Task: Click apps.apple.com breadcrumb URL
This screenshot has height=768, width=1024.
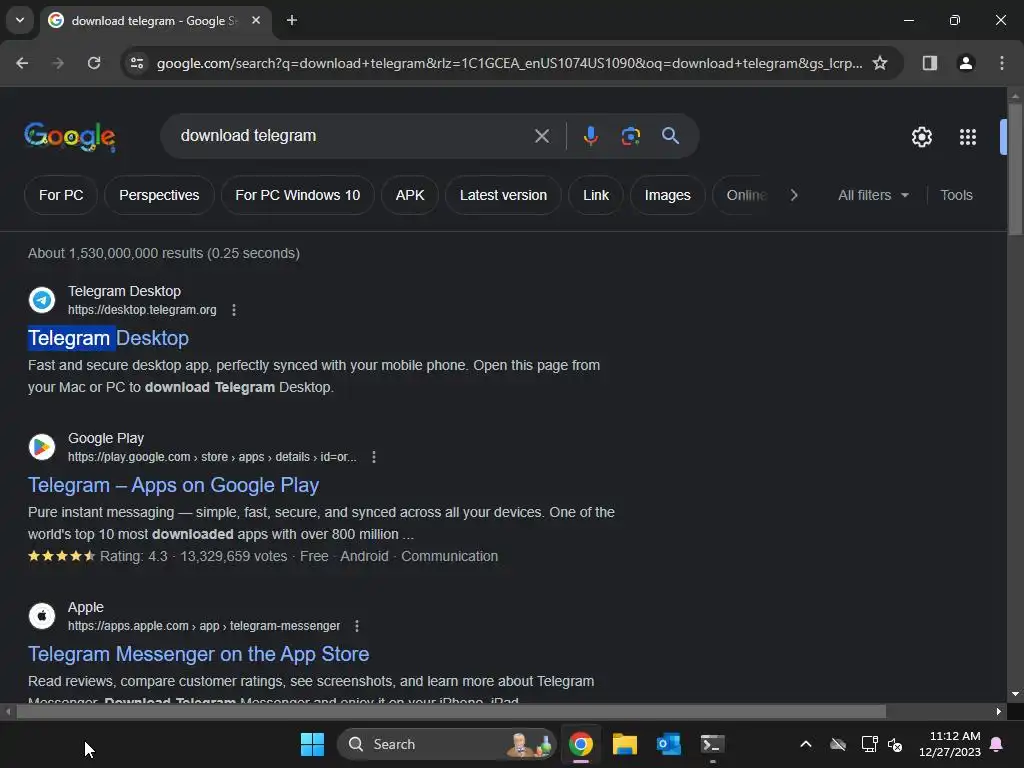Action: point(204,626)
